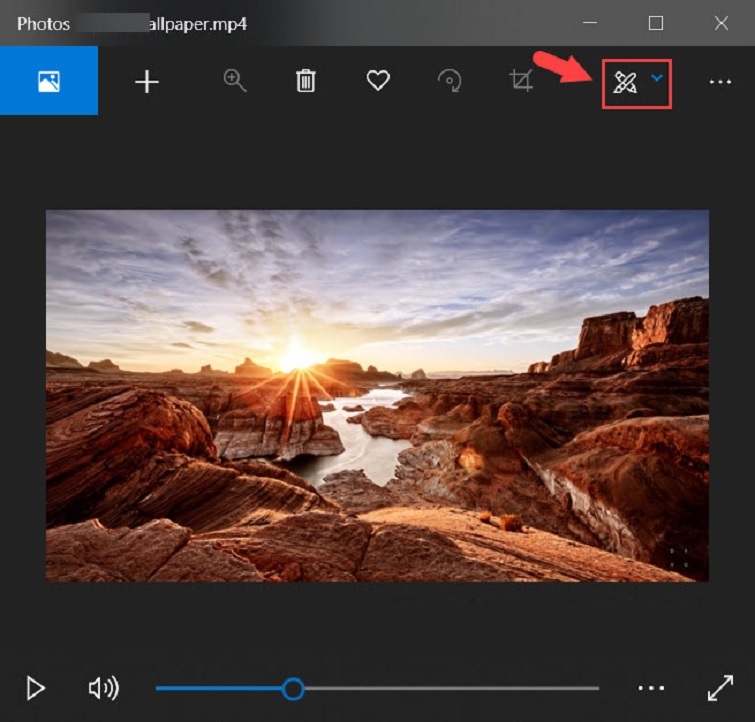
Task: Select the crop tool icon
Action: (x=521, y=82)
